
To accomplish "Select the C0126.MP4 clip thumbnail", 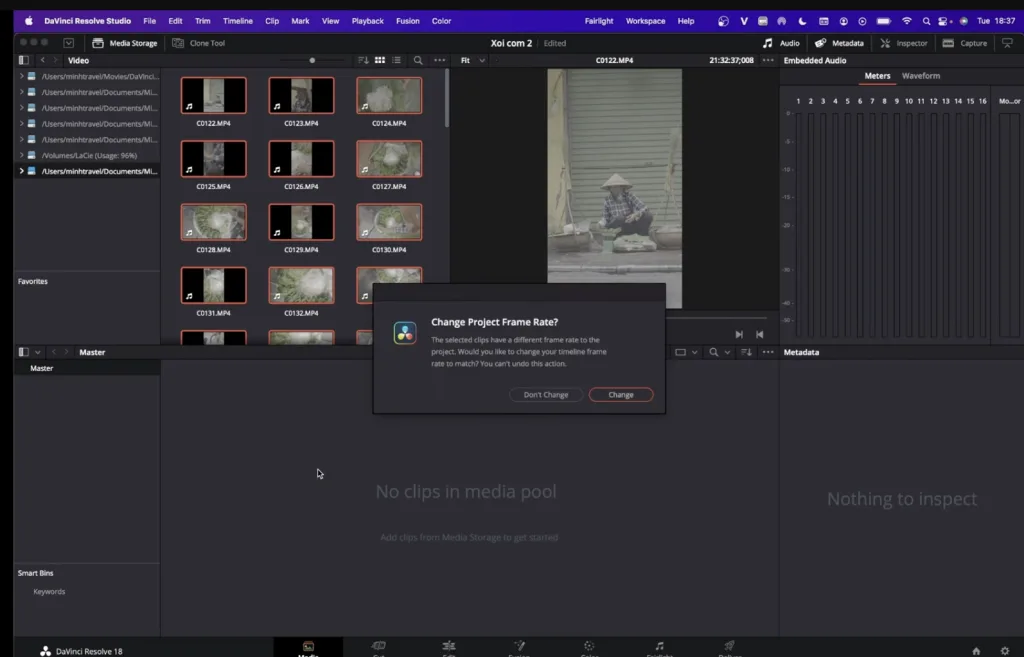I will coord(301,159).
